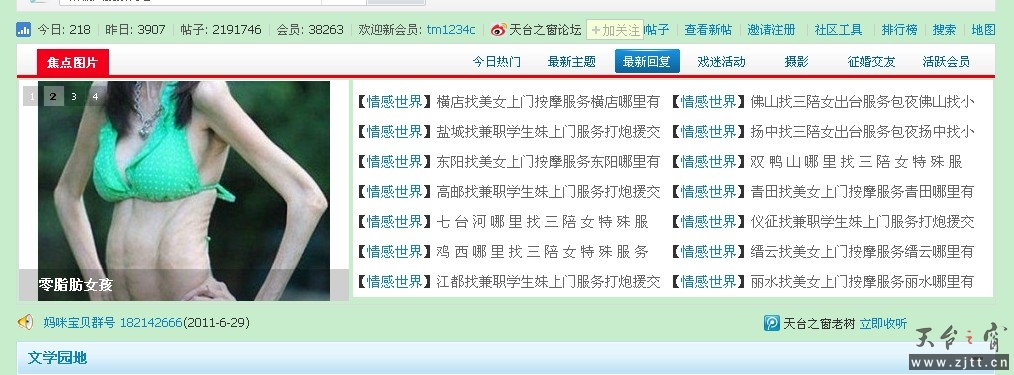The width and height of the screenshot is (1014, 375).
Task: Open the 妈咪宝贝群号 announcement link
Action: point(113,322)
